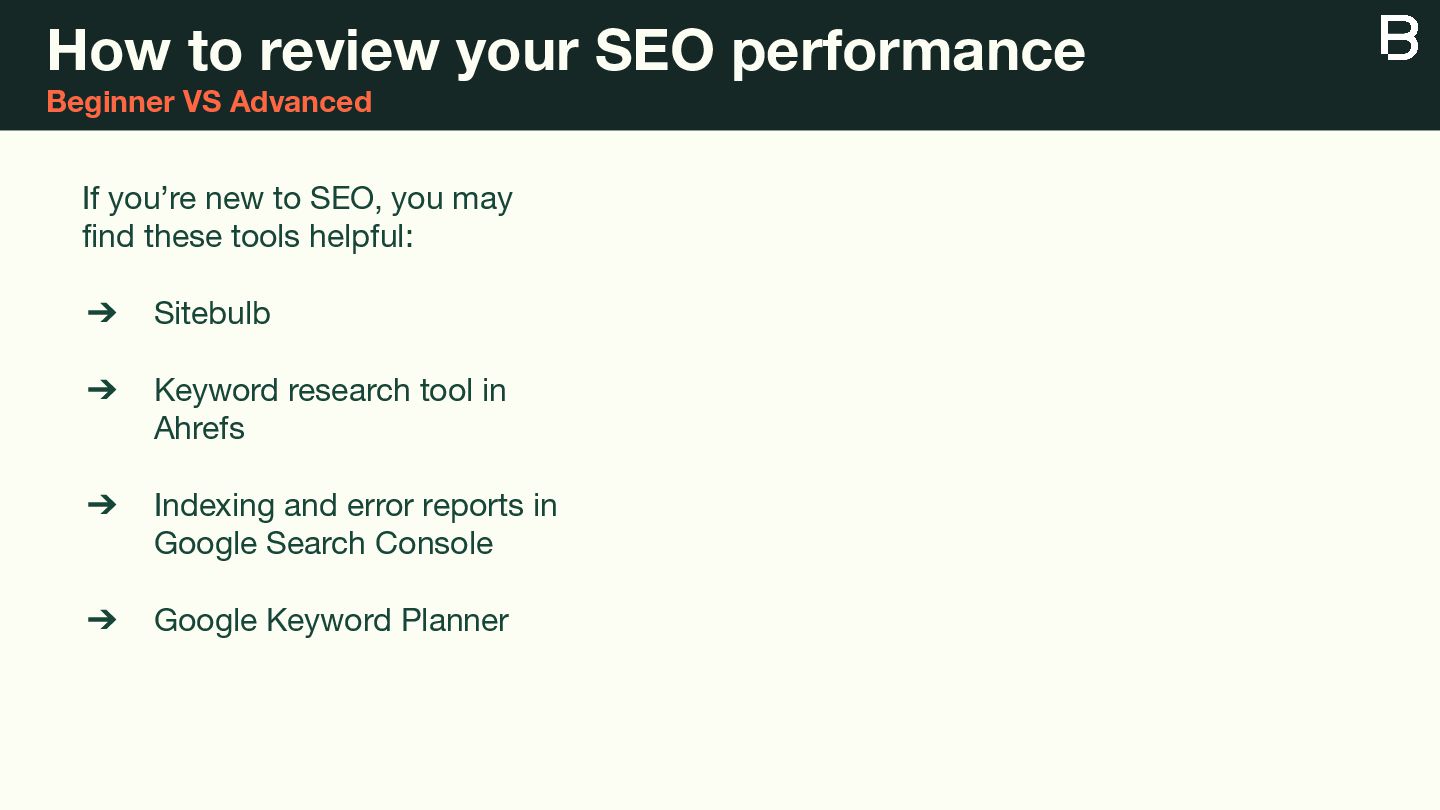The image size is (1440, 810).
Task: Select the 'Google Search Console' text
Action: click(x=323, y=543)
